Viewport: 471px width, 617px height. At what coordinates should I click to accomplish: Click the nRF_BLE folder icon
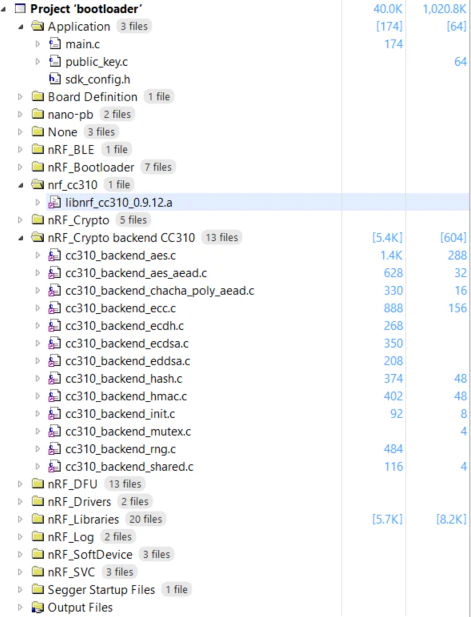[37, 150]
